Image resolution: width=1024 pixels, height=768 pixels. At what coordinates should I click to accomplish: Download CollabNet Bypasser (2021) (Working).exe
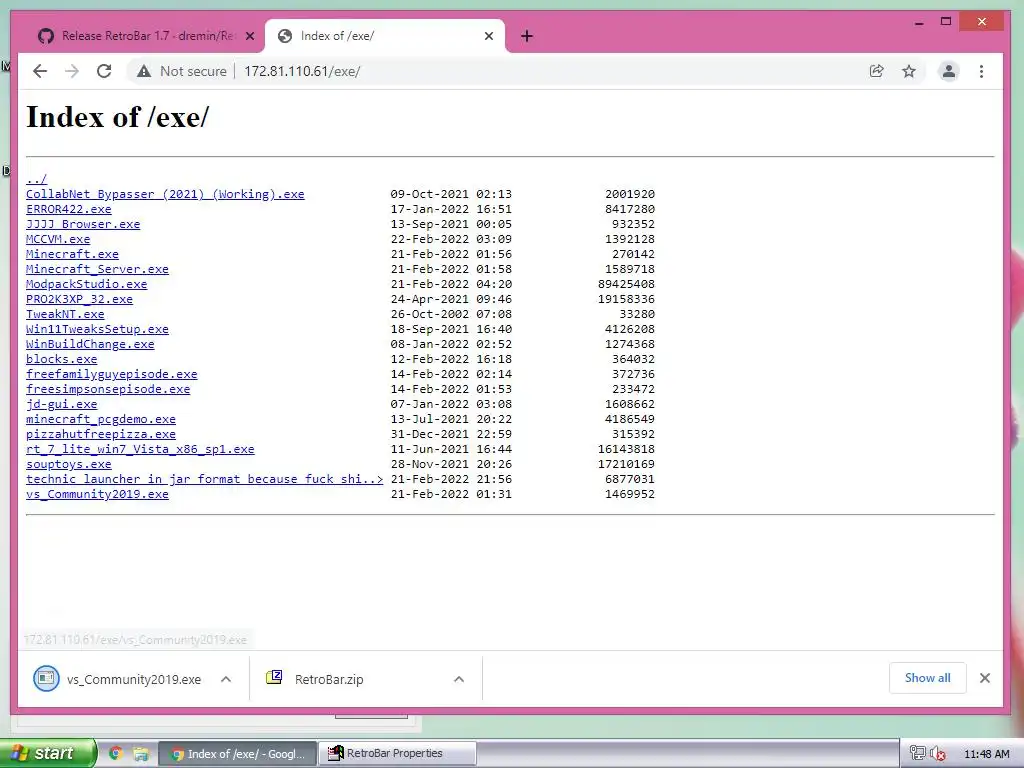click(x=165, y=194)
